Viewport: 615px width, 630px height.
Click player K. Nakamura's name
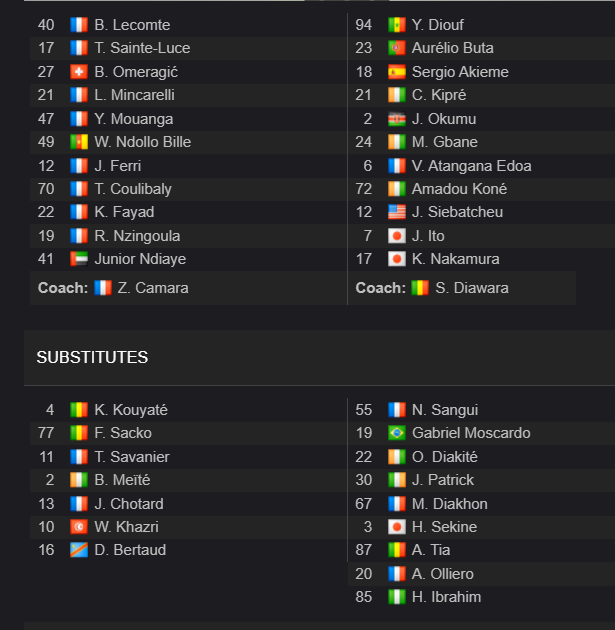pos(456,259)
